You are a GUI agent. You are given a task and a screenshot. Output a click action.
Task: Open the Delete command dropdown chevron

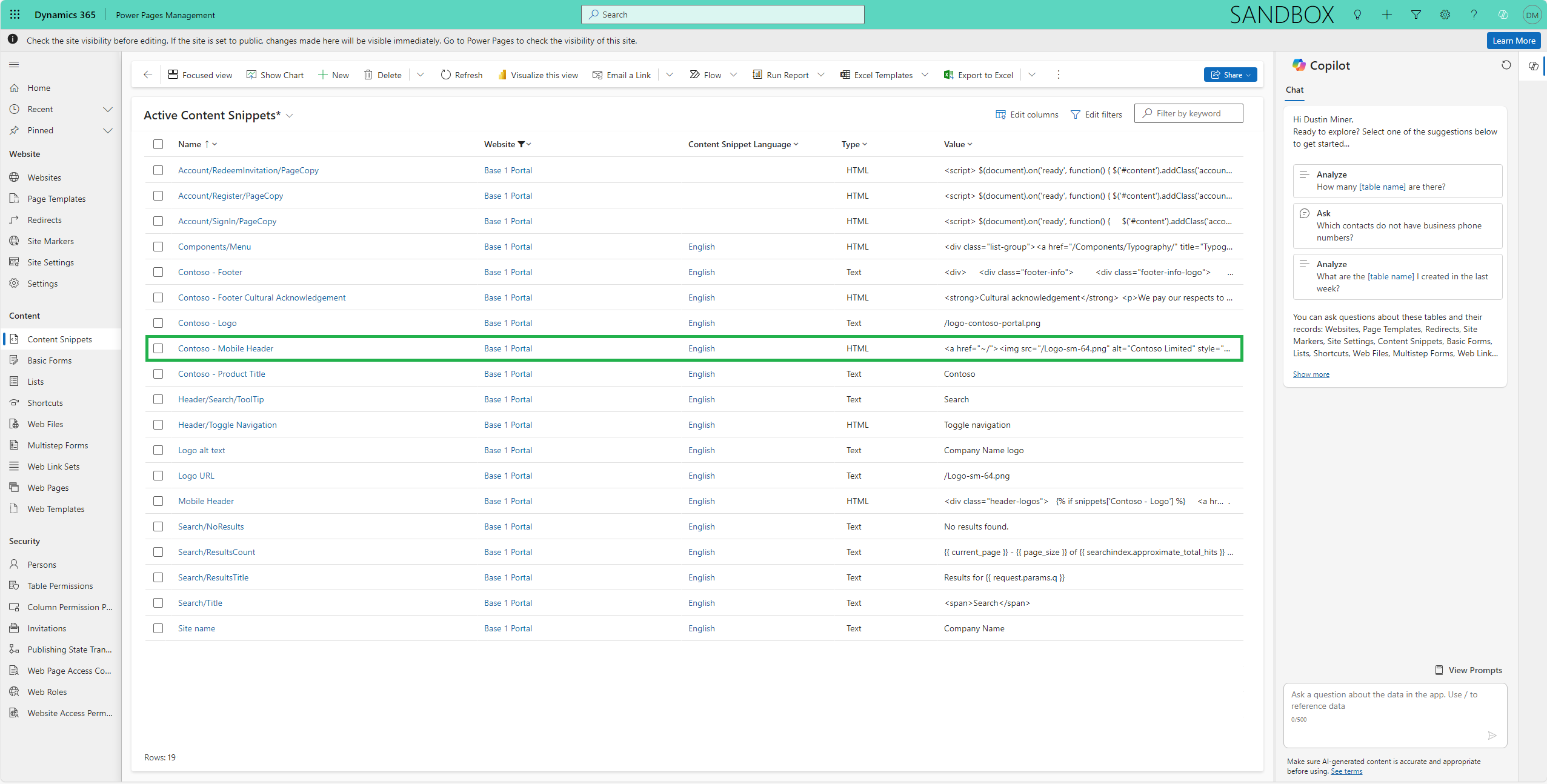coord(421,75)
